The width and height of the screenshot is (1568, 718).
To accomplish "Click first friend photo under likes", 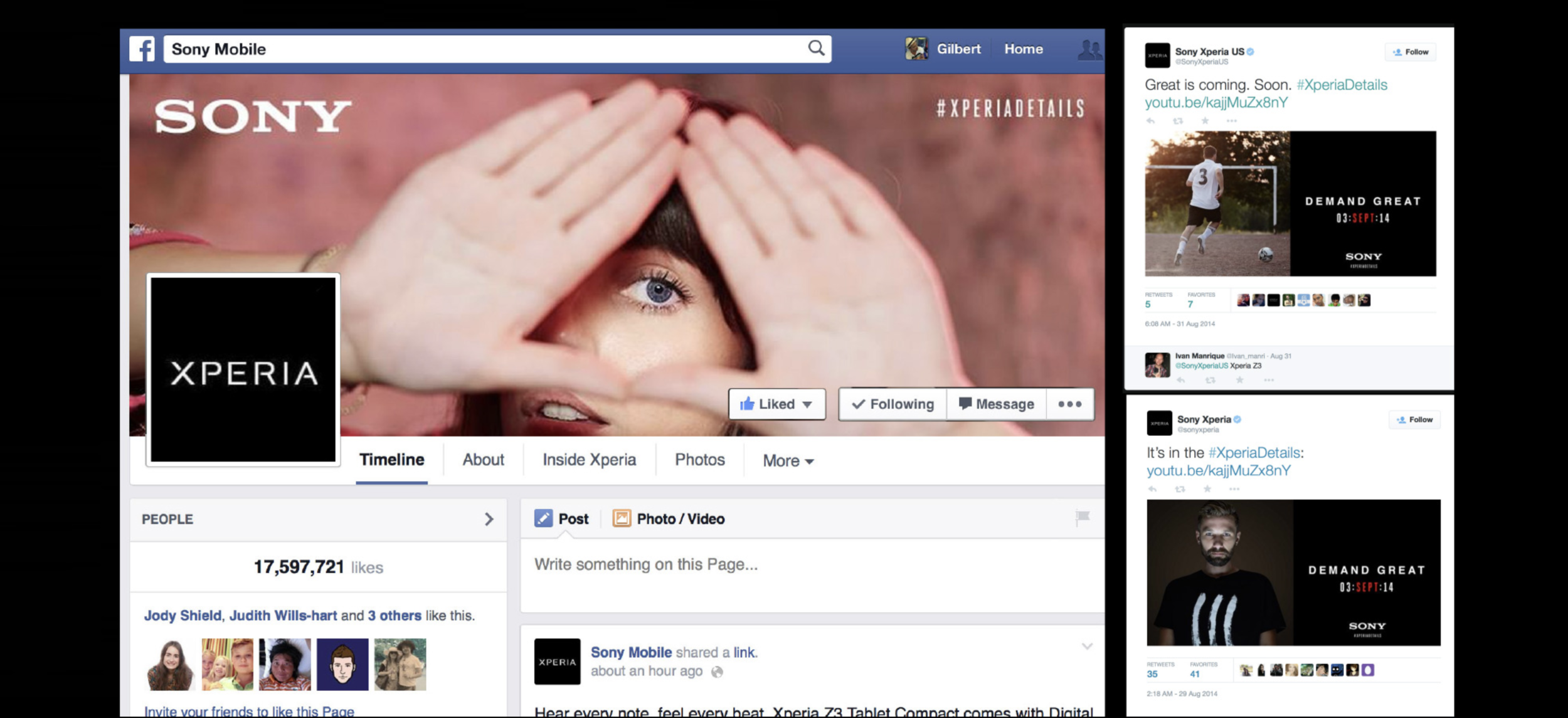I will [x=170, y=665].
